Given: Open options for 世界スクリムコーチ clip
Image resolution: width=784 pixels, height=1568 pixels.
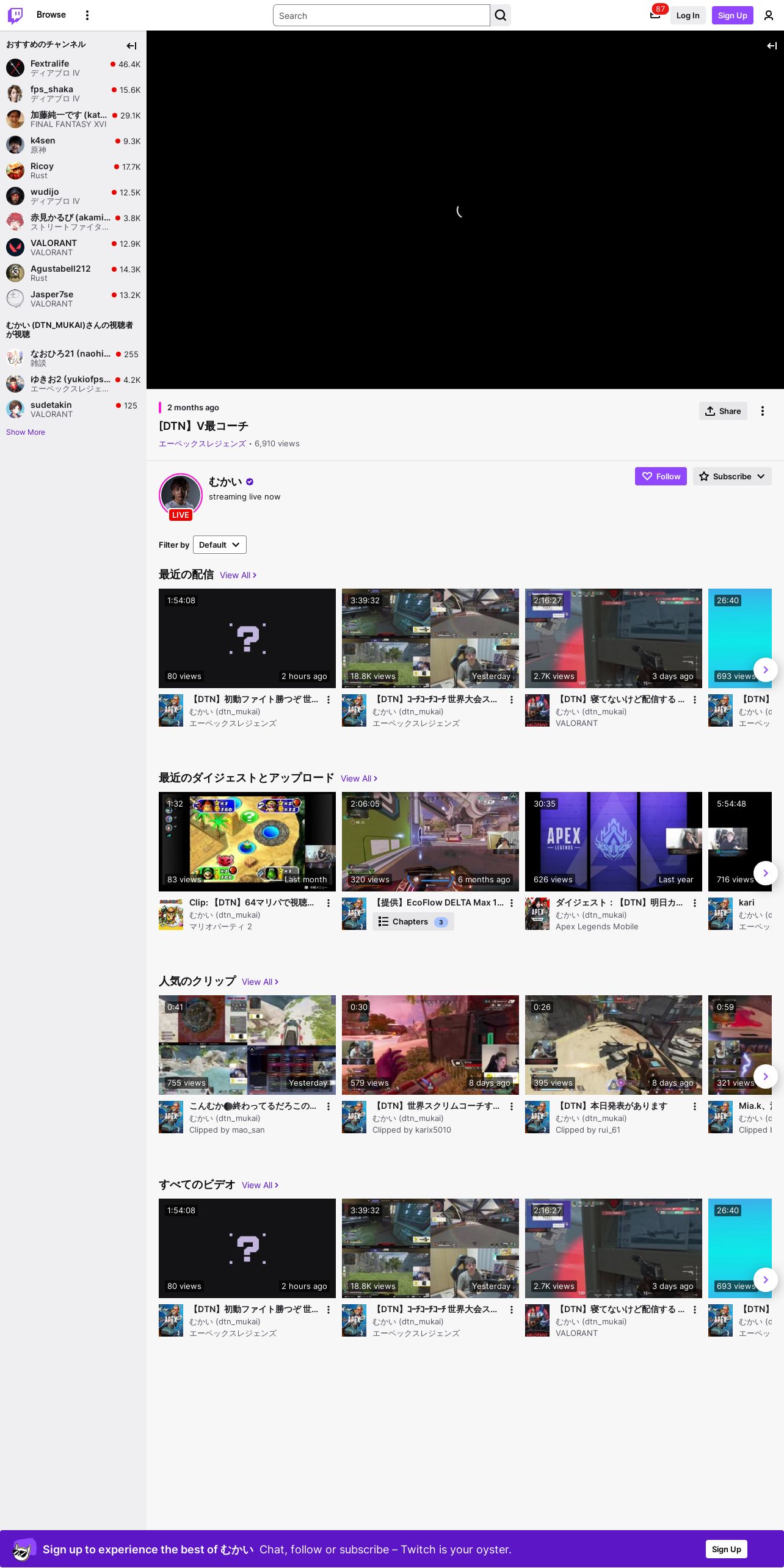Looking at the screenshot, I should click(512, 1106).
